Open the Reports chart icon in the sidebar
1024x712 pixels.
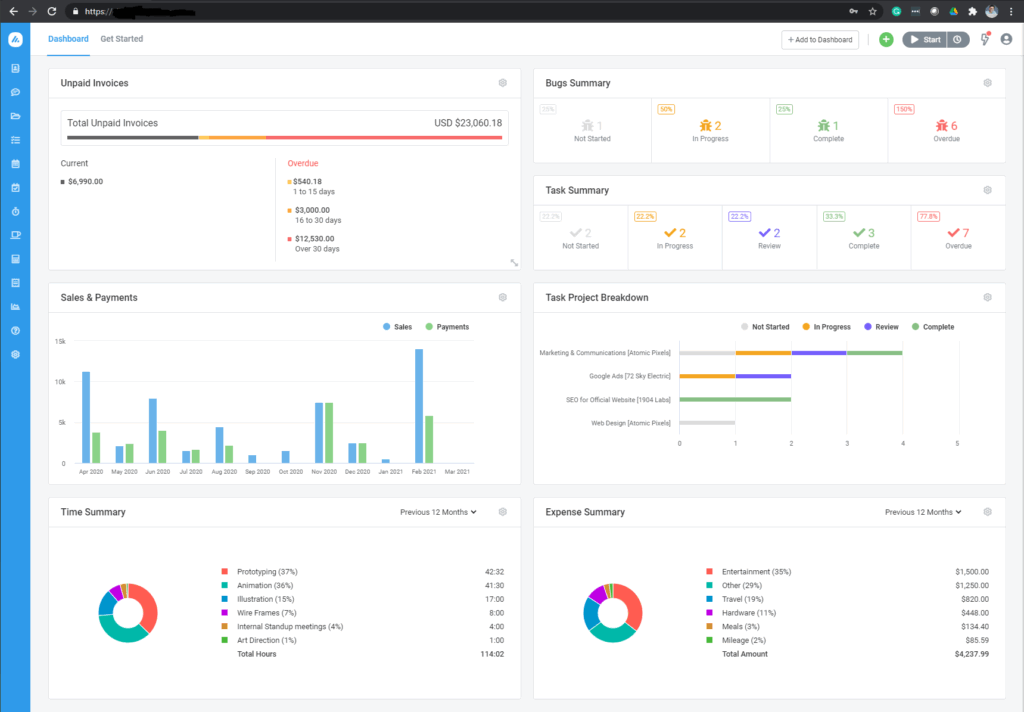coord(15,306)
